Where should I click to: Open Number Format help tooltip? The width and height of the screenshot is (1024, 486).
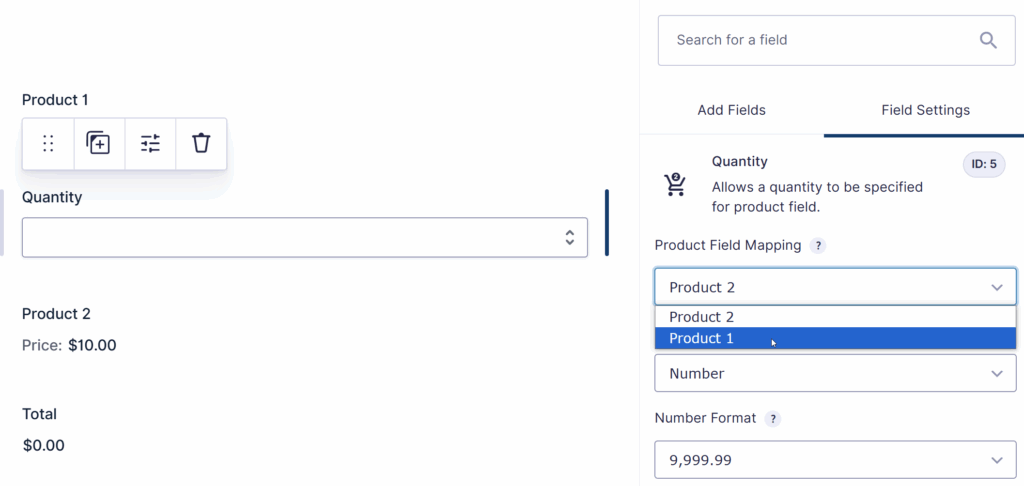[773, 419]
